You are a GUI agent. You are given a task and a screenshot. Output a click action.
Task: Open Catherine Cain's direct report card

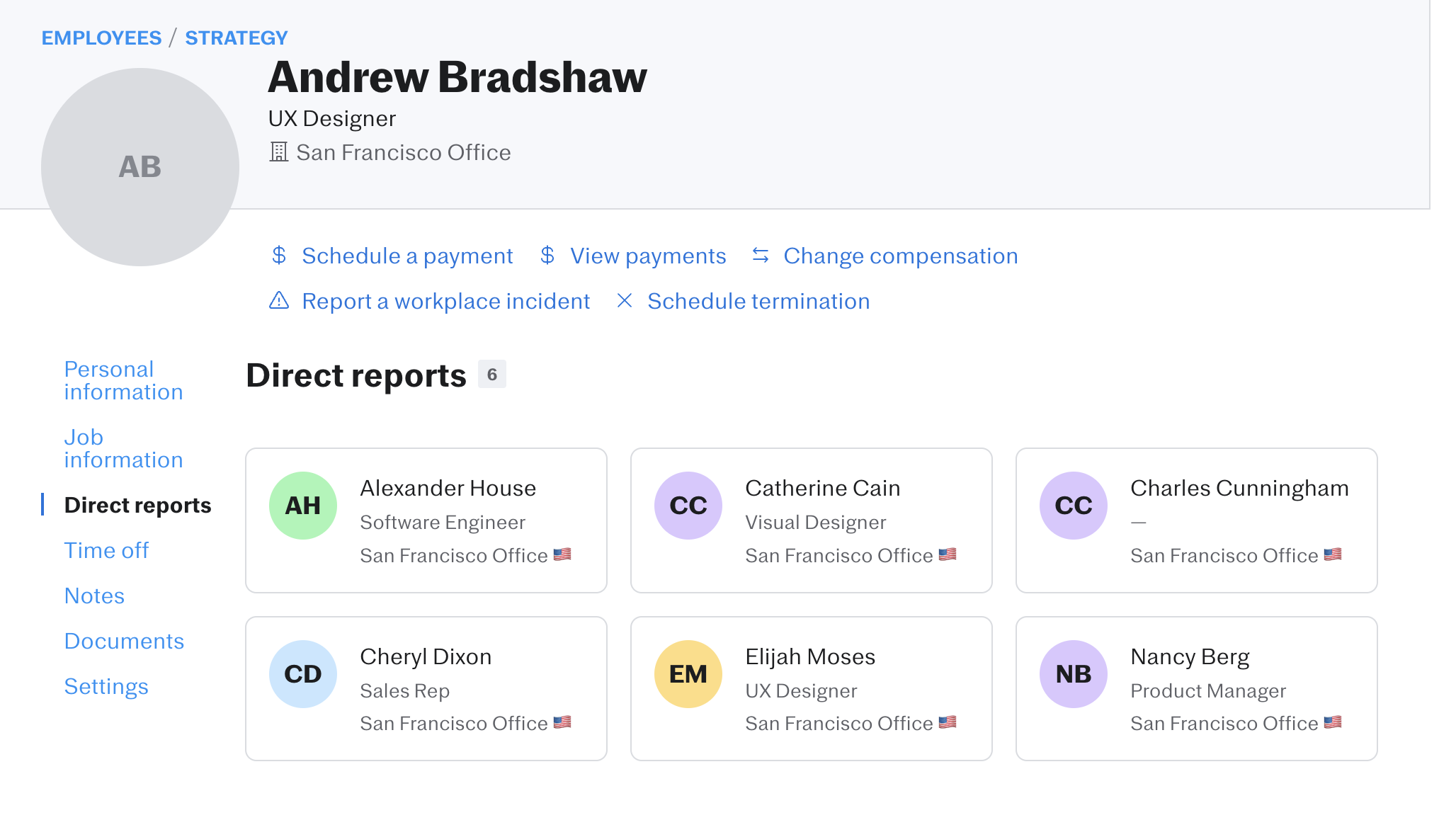coord(811,520)
